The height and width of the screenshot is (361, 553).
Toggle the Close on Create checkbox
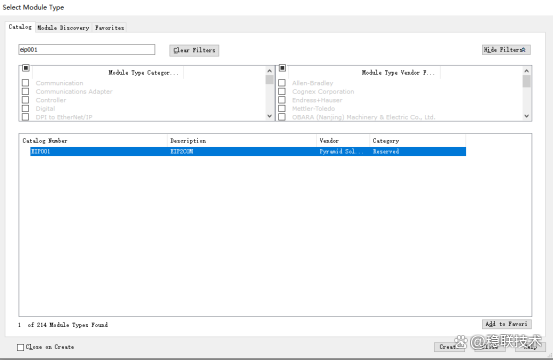tap(20, 347)
